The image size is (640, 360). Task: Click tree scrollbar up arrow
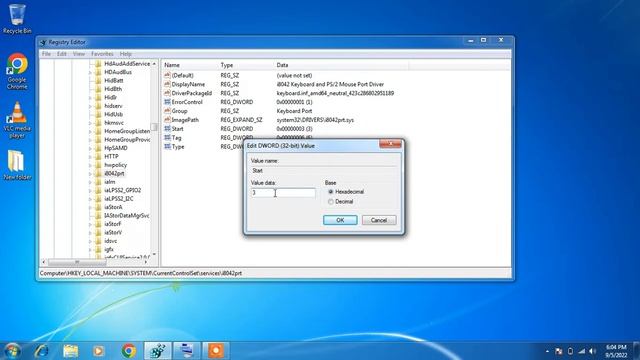(154, 64)
